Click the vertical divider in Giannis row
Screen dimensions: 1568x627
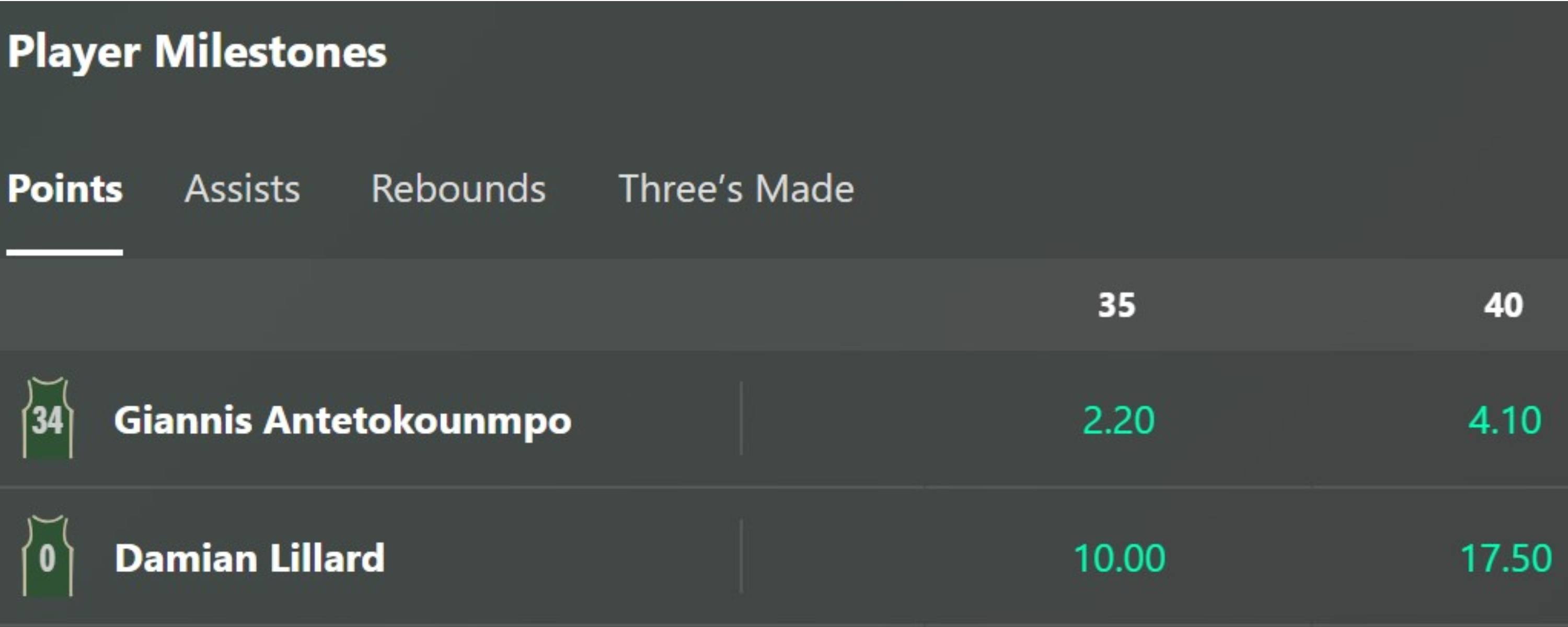[x=741, y=419]
